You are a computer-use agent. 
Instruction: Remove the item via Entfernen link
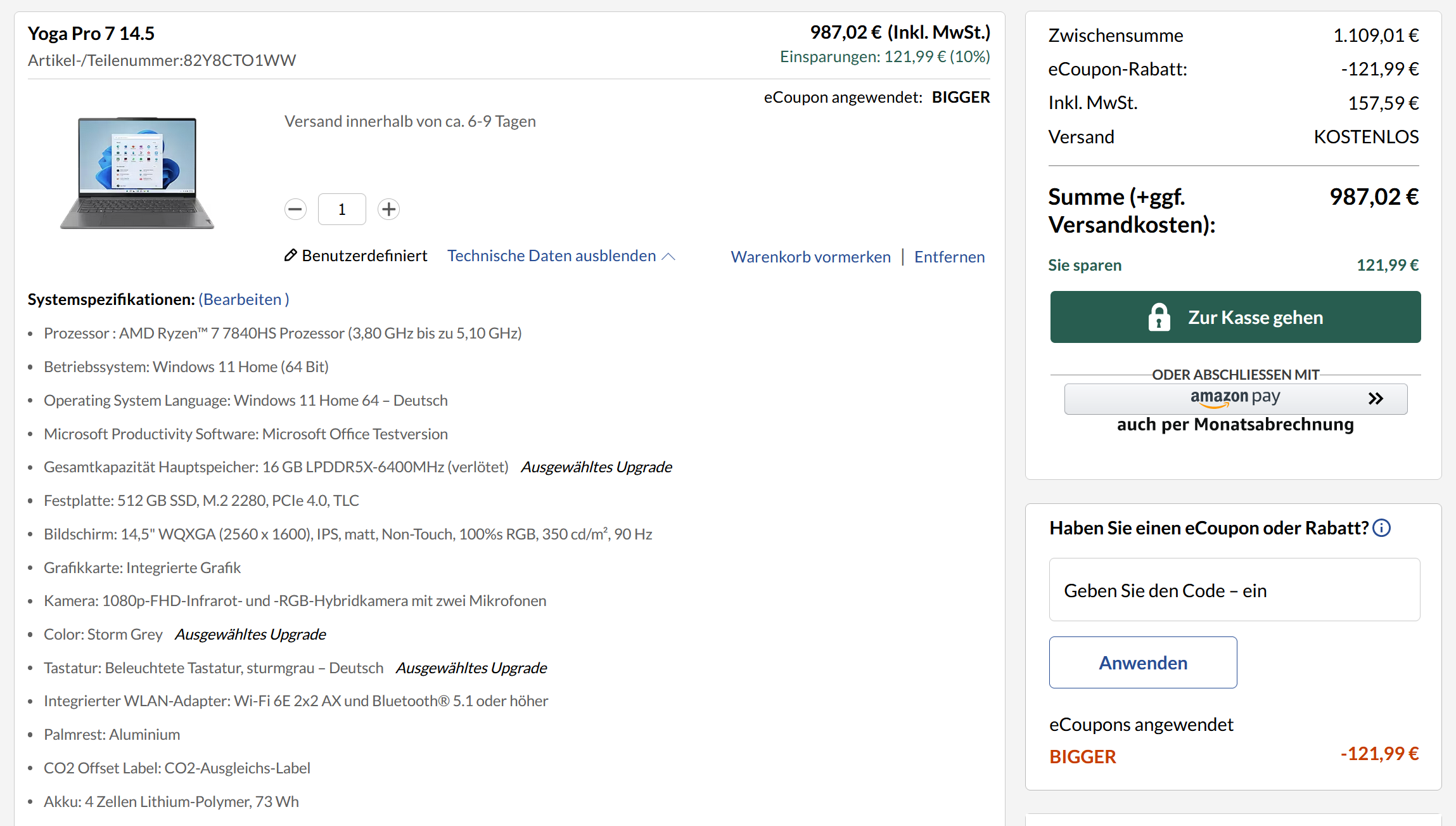click(x=949, y=256)
